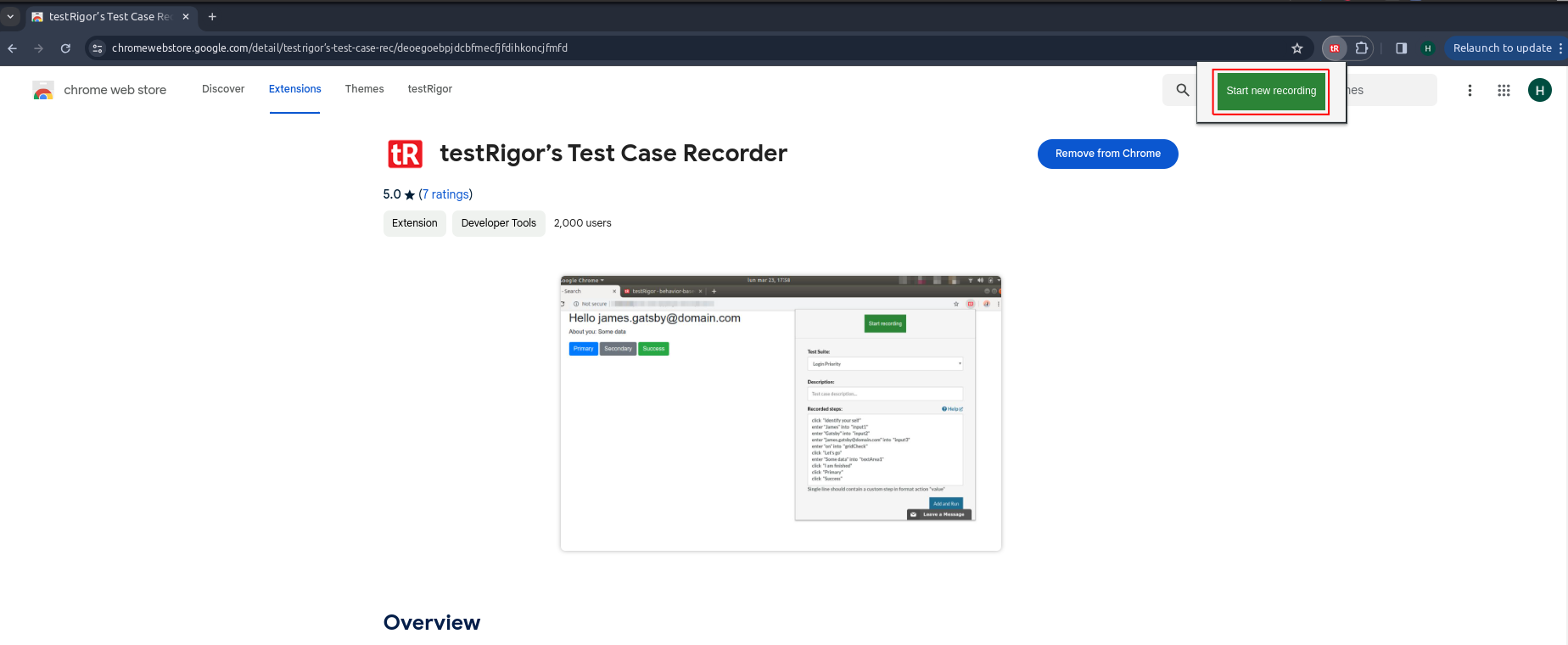1568x645 pixels.
Task: Open the 7 ratings link
Action: click(445, 194)
